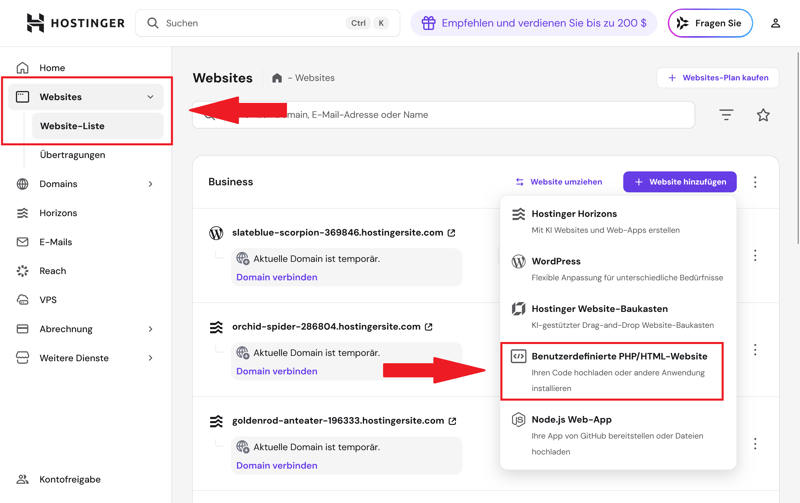Expand Weitere Dienste sidebar section
Screen dimensions: 800x503
coord(150,358)
